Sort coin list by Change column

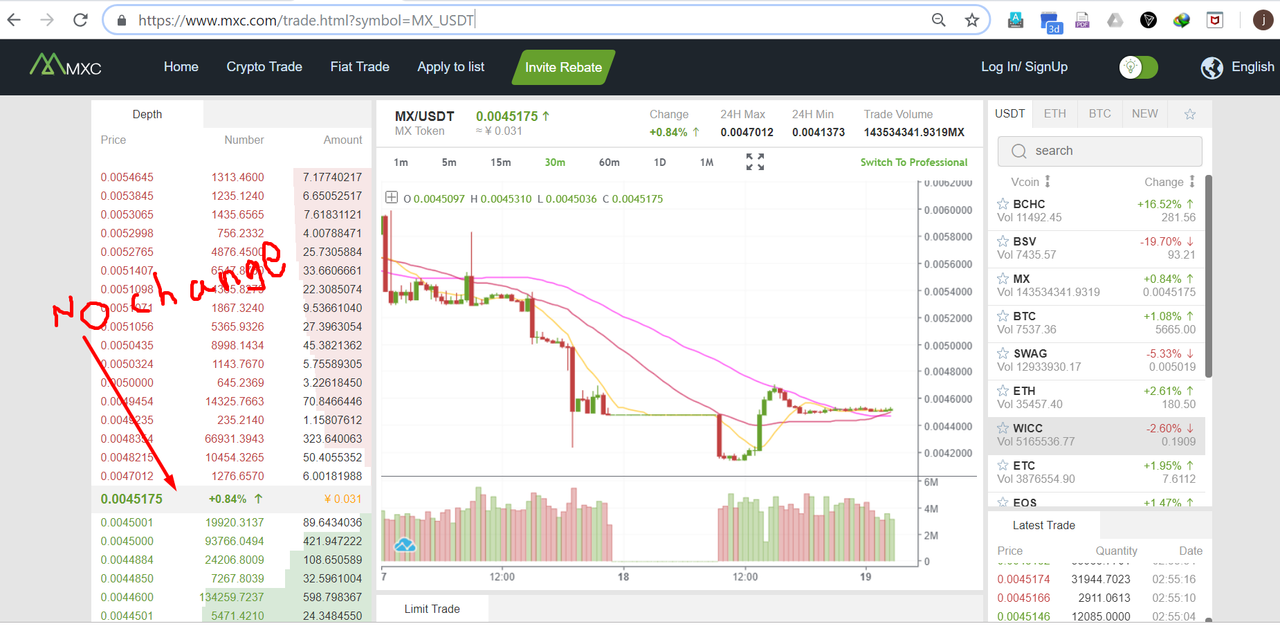coord(1170,182)
